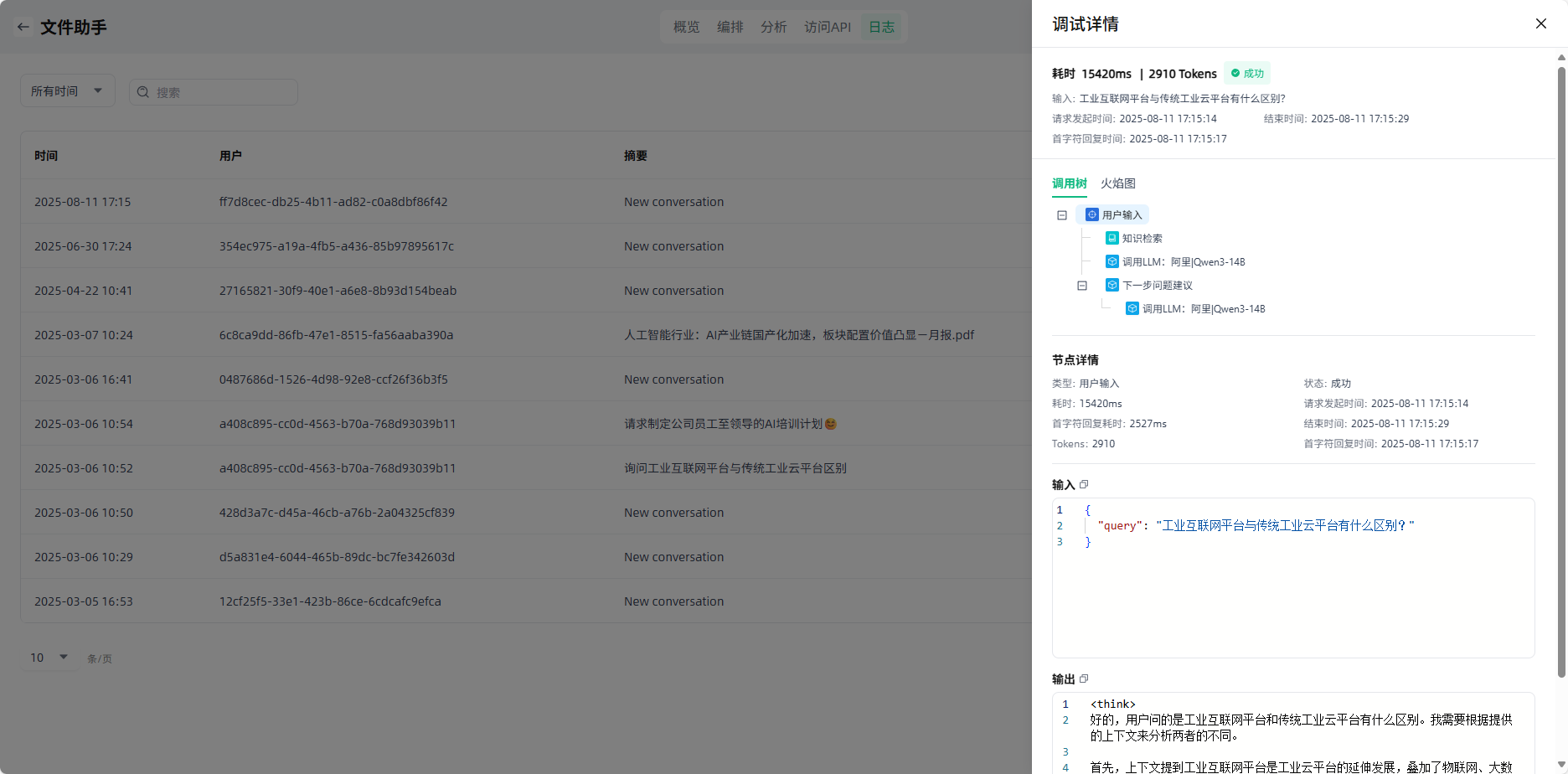Select 知识检索 in the call tree
The width and height of the screenshot is (1568, 774).
(x=1142, y=238)
